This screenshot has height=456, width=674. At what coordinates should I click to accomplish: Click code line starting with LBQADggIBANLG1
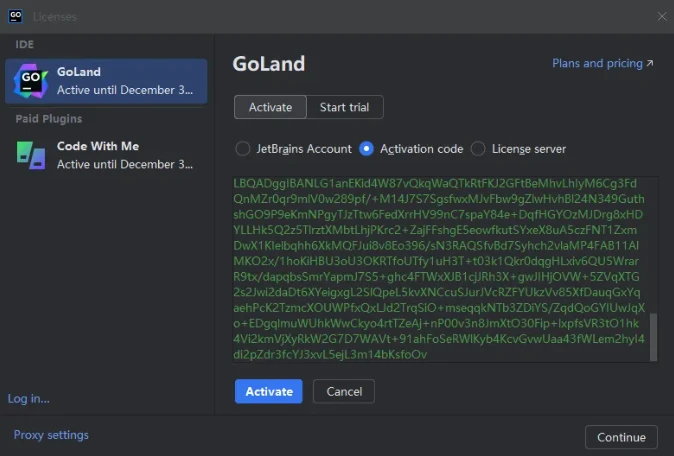coord(435,184)
